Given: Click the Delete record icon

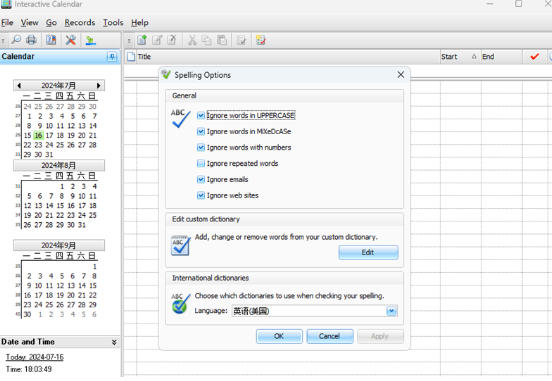Looking at the screenshot, I should [172, 40].
